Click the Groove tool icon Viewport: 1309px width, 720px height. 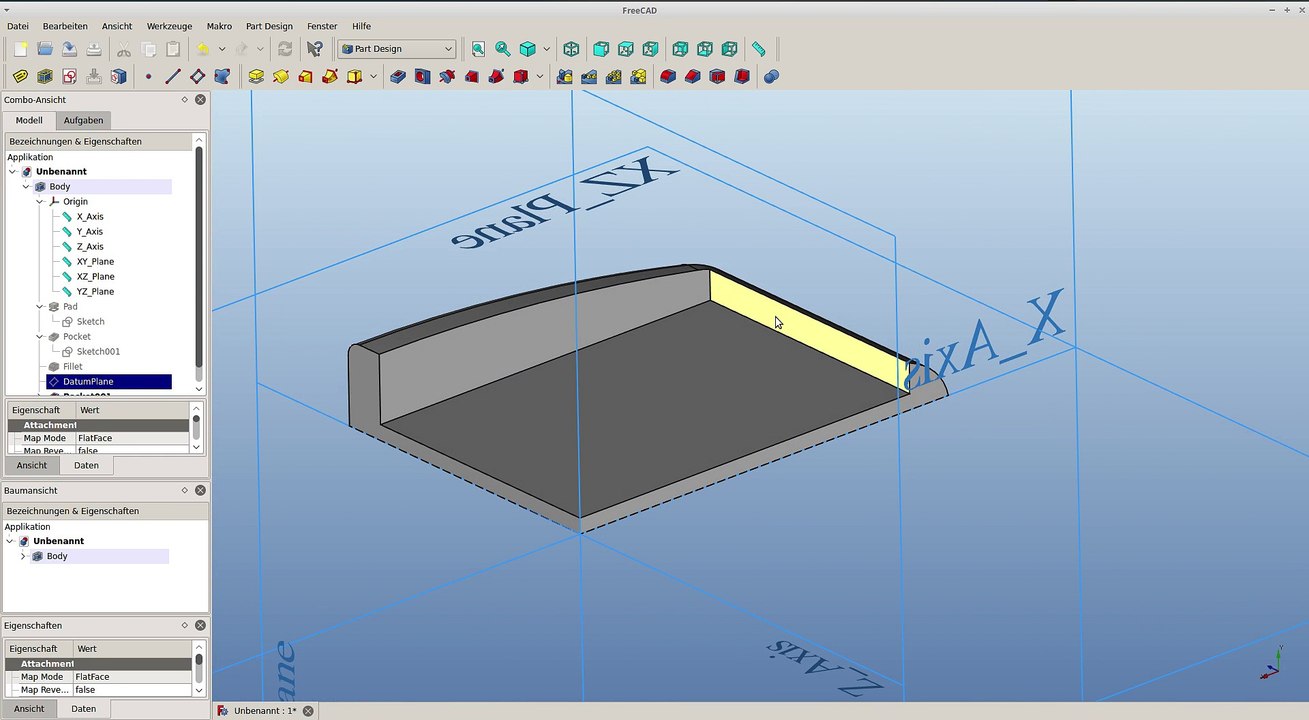[447, 76]
